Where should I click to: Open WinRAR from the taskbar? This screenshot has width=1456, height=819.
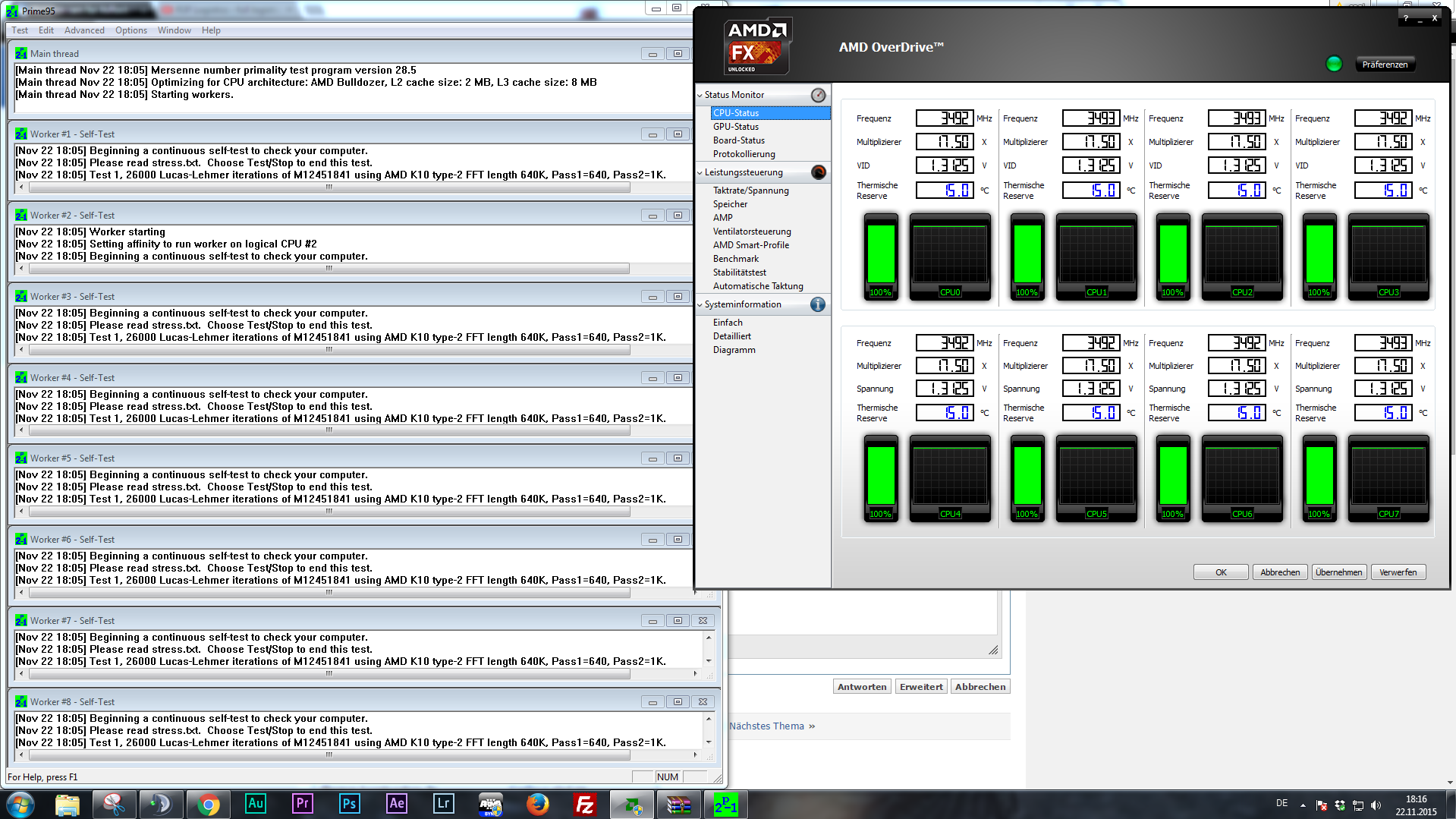[x=679, y=804]
